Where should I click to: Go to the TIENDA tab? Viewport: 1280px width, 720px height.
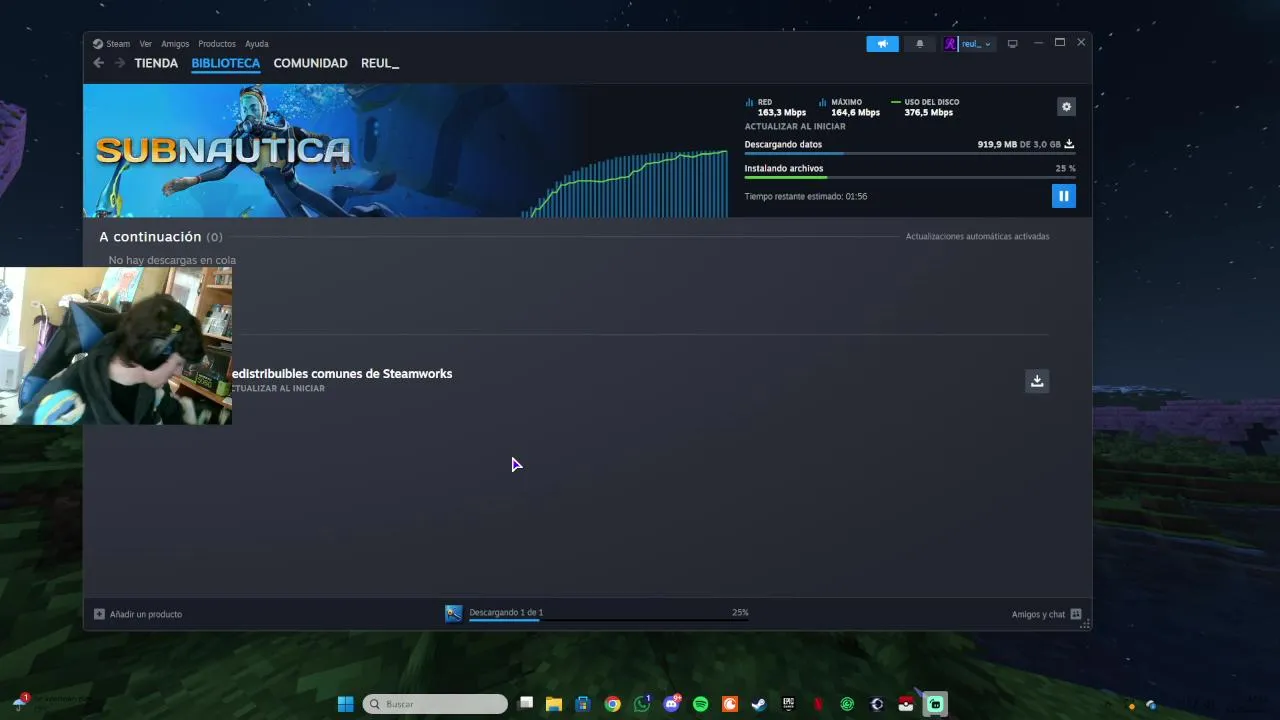point(156,63)
